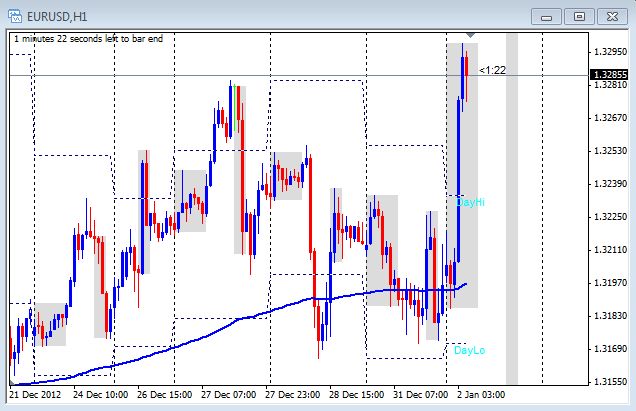Click price scale value 1.32390
The width and height of the screenshot is (636, 411).
610,183
